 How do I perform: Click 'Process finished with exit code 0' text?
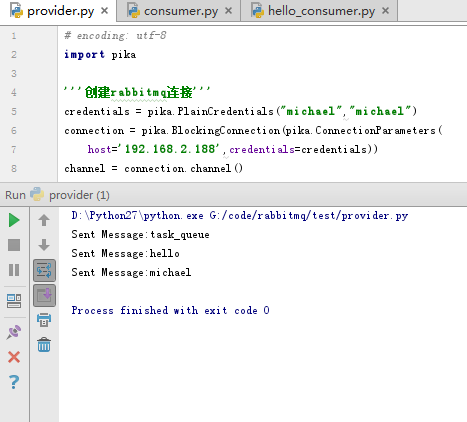(x=170, y=311)
